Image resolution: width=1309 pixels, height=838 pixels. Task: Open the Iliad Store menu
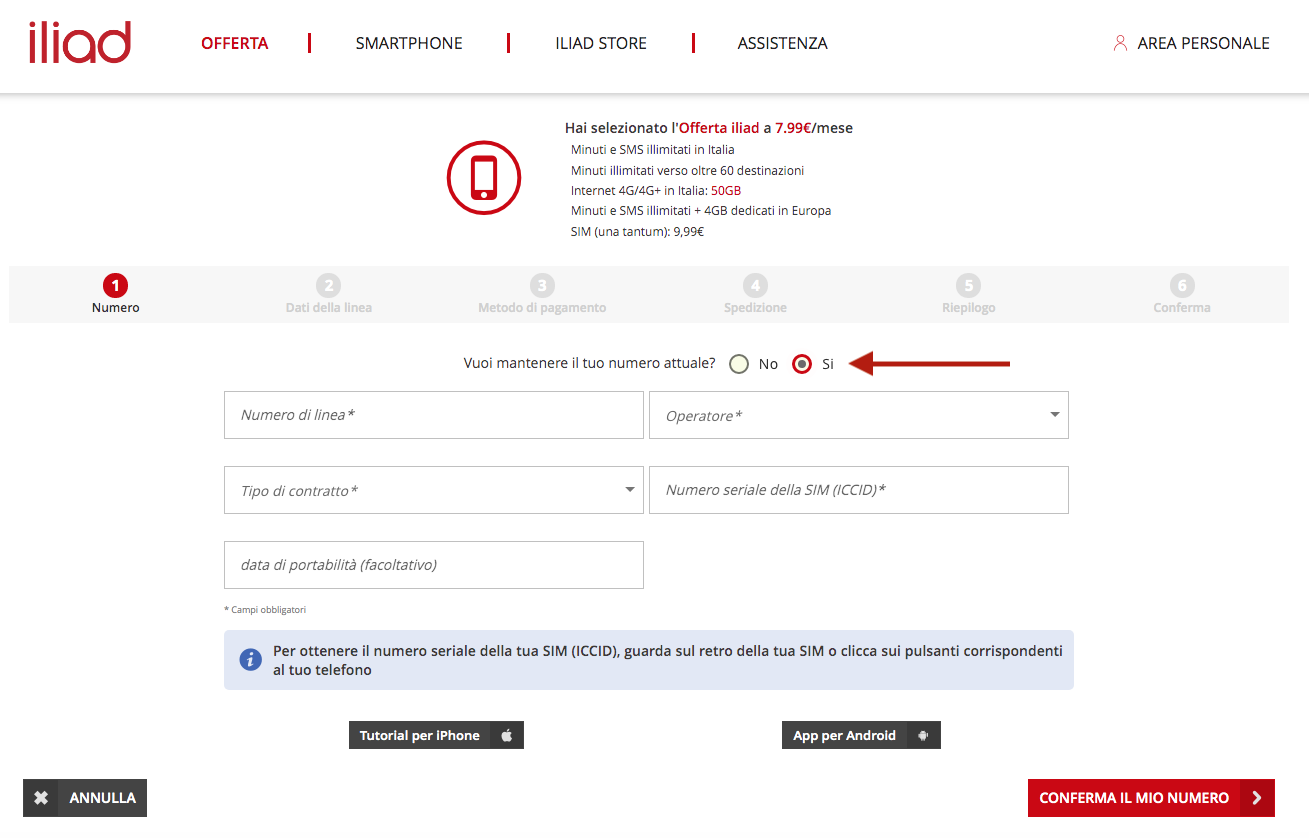coord(601,43)
